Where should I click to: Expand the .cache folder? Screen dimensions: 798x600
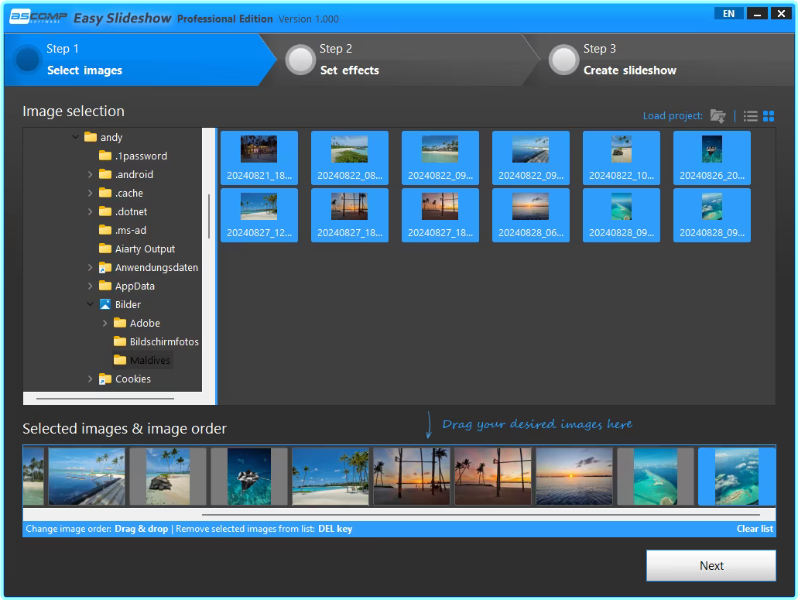(90, 193)
